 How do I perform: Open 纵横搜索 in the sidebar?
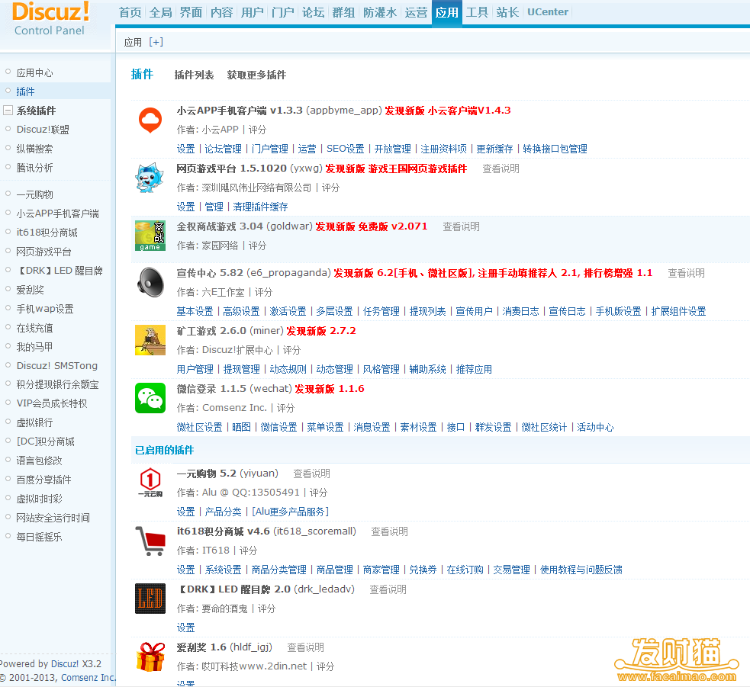34,149
